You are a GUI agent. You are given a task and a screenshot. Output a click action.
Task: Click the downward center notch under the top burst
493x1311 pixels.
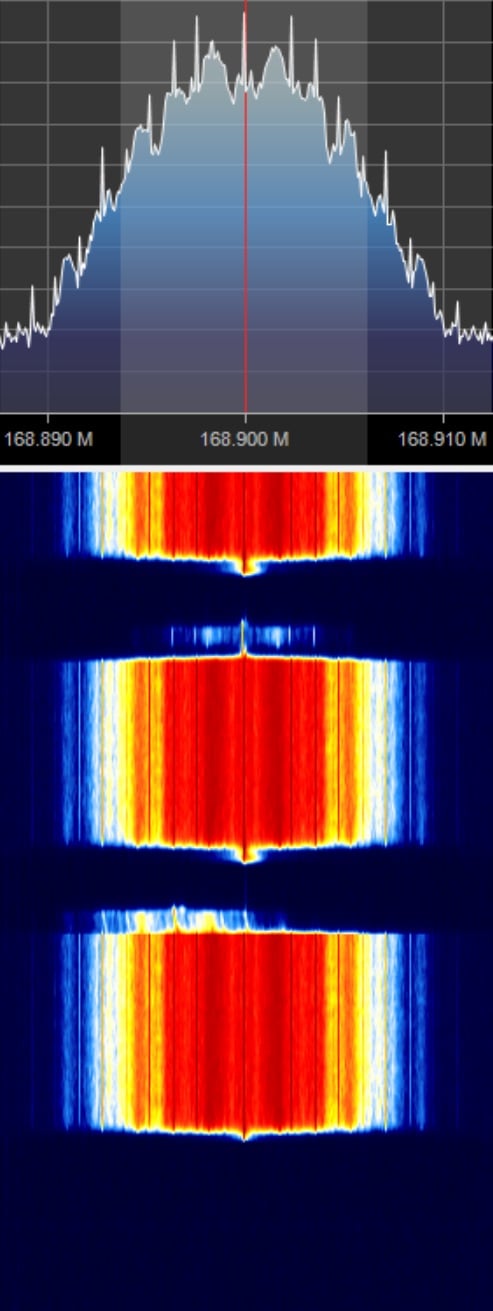247,567
